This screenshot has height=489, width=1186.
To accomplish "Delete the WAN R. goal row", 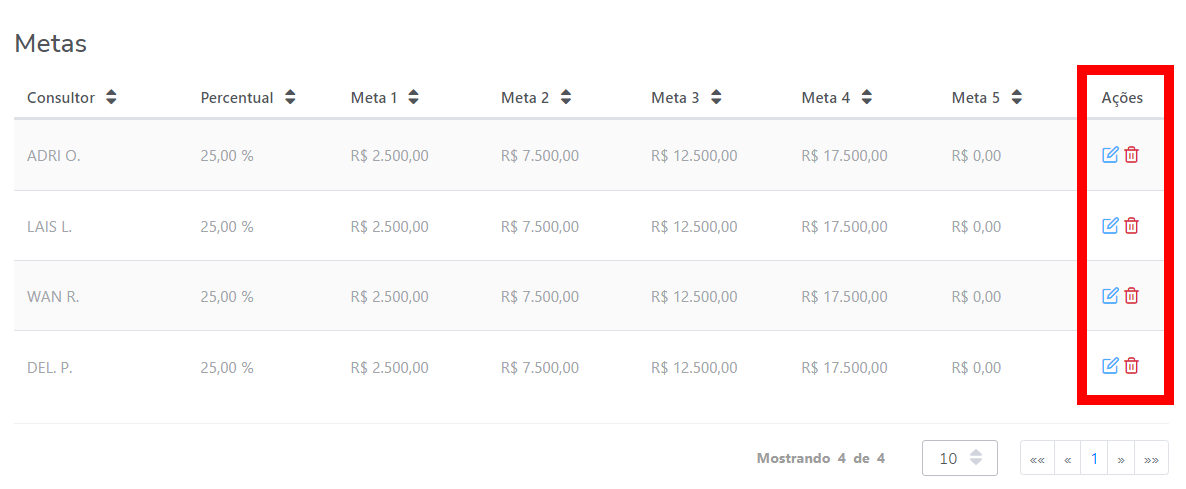I will [x=1131, y=296].
